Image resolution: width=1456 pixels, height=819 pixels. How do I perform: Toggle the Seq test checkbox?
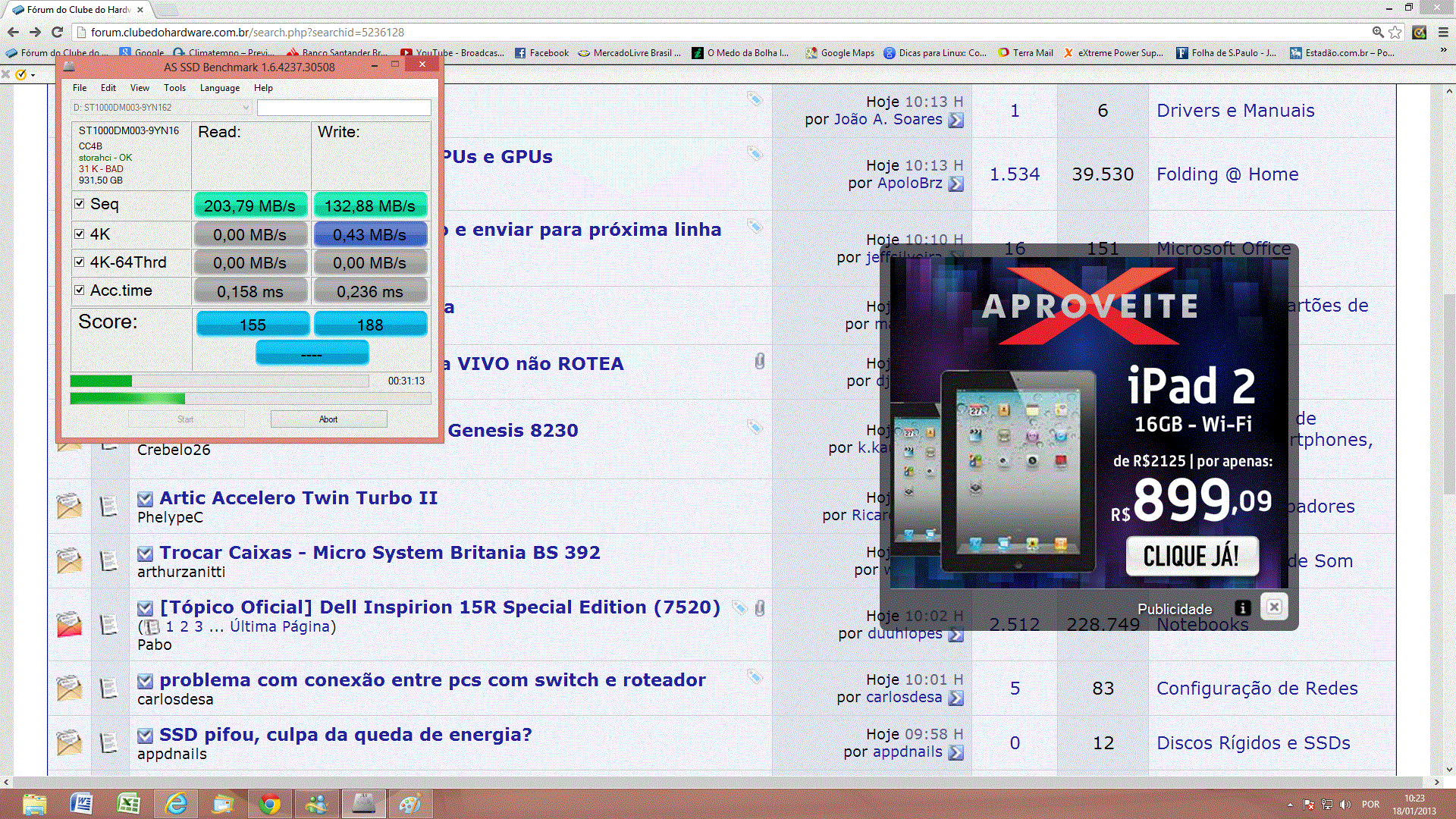tap(80, 203)
